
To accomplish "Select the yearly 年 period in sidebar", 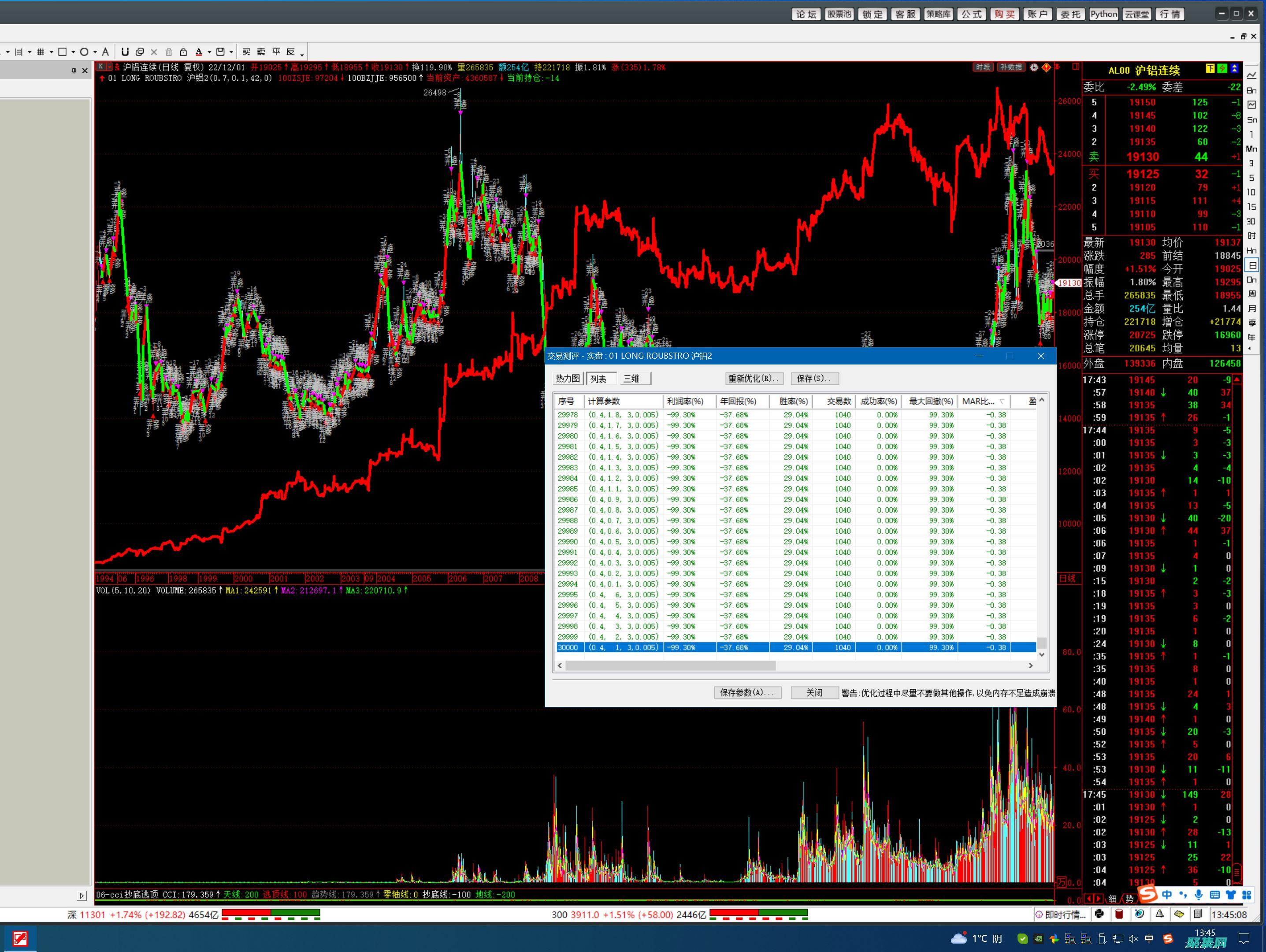I will coord(1252,337).
